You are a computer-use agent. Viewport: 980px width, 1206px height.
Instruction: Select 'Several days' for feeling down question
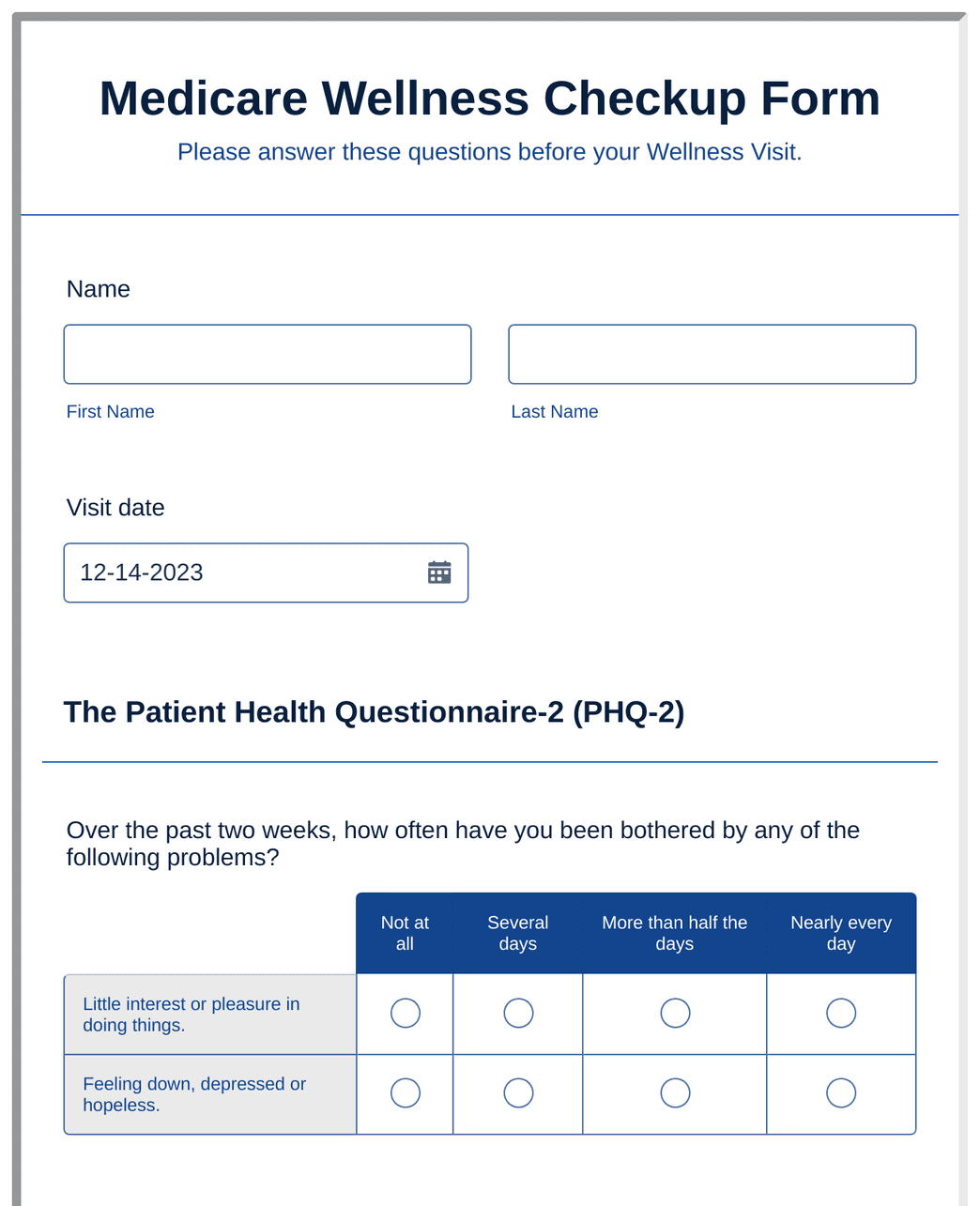pyautogui.click(x=517, y=1092)
